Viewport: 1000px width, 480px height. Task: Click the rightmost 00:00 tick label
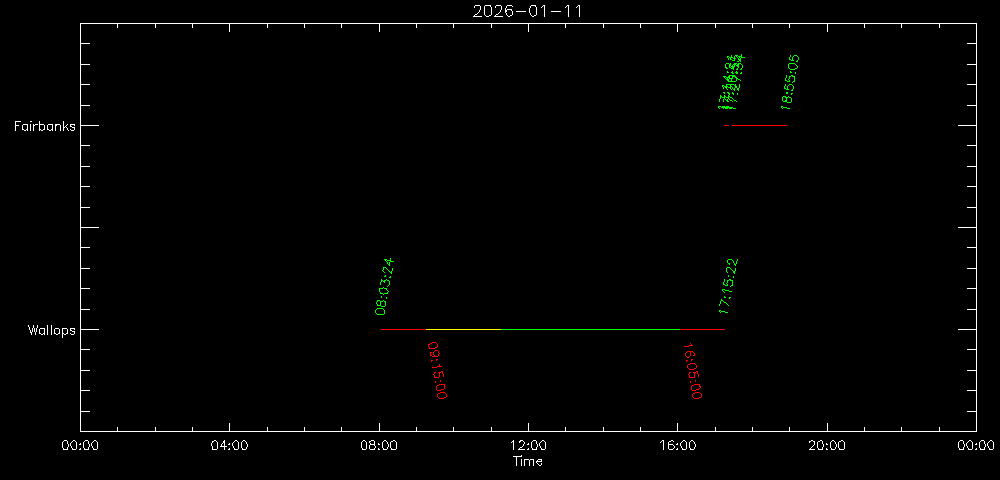[x=975, y=447]
